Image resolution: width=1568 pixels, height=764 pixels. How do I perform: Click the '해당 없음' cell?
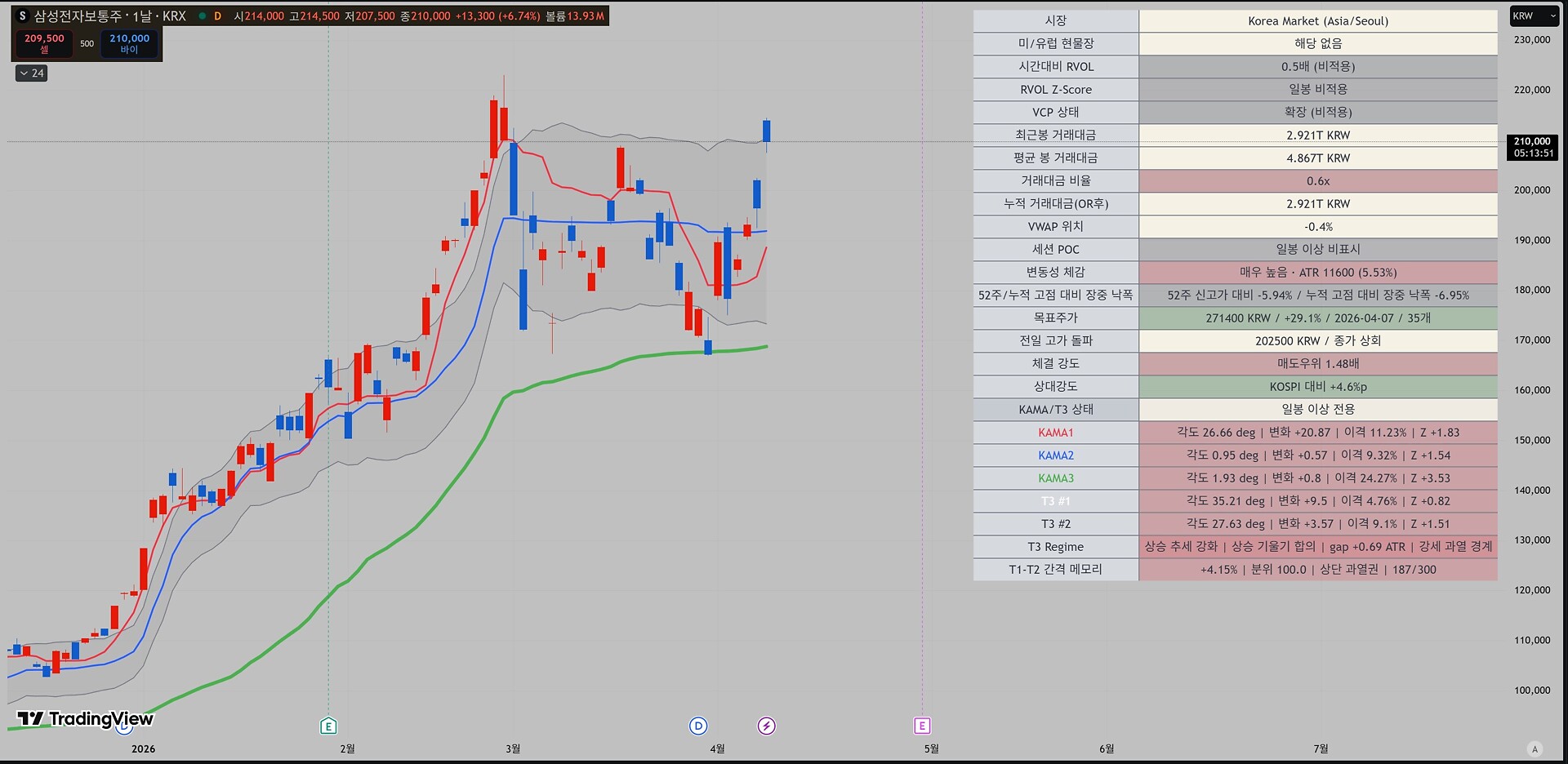point(1318,44)
